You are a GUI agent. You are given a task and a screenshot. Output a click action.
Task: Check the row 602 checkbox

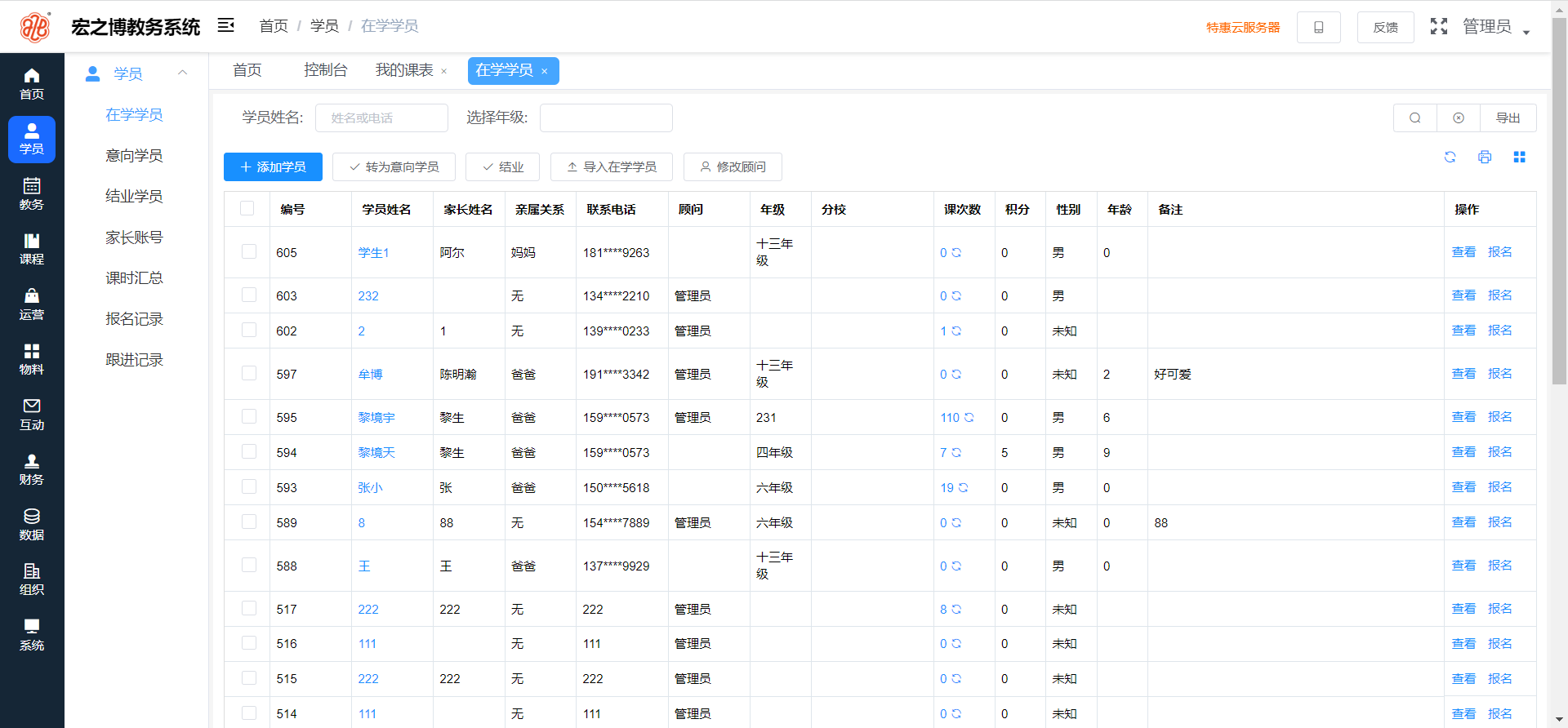point(249,330)
